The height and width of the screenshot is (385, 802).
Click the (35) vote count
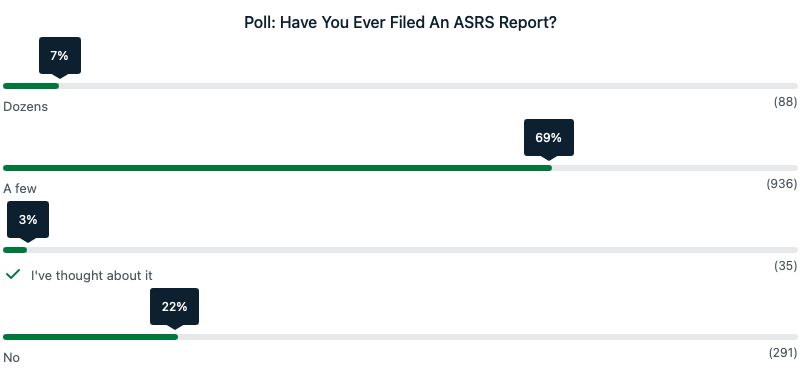785,266
